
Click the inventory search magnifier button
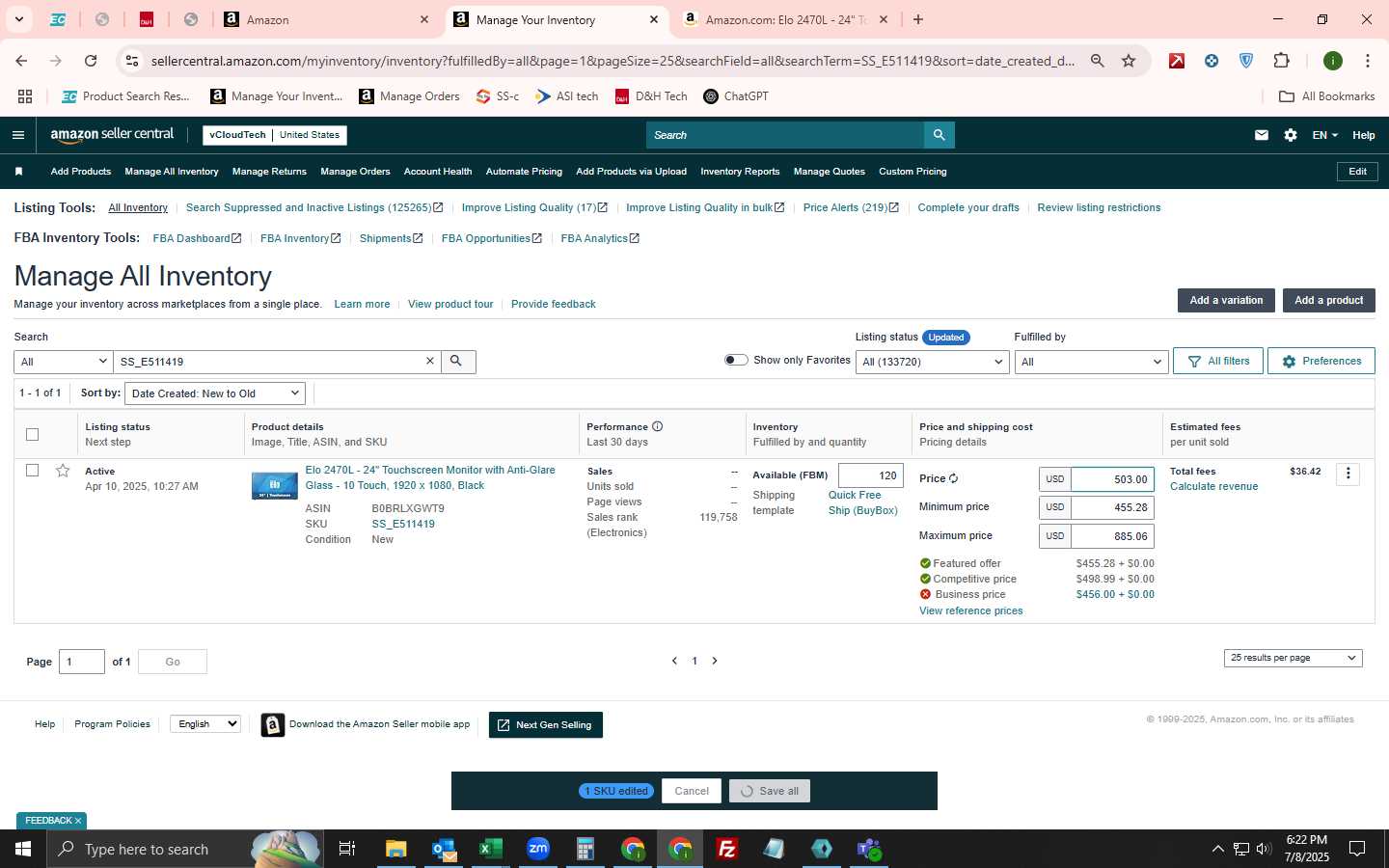[457, 362]
